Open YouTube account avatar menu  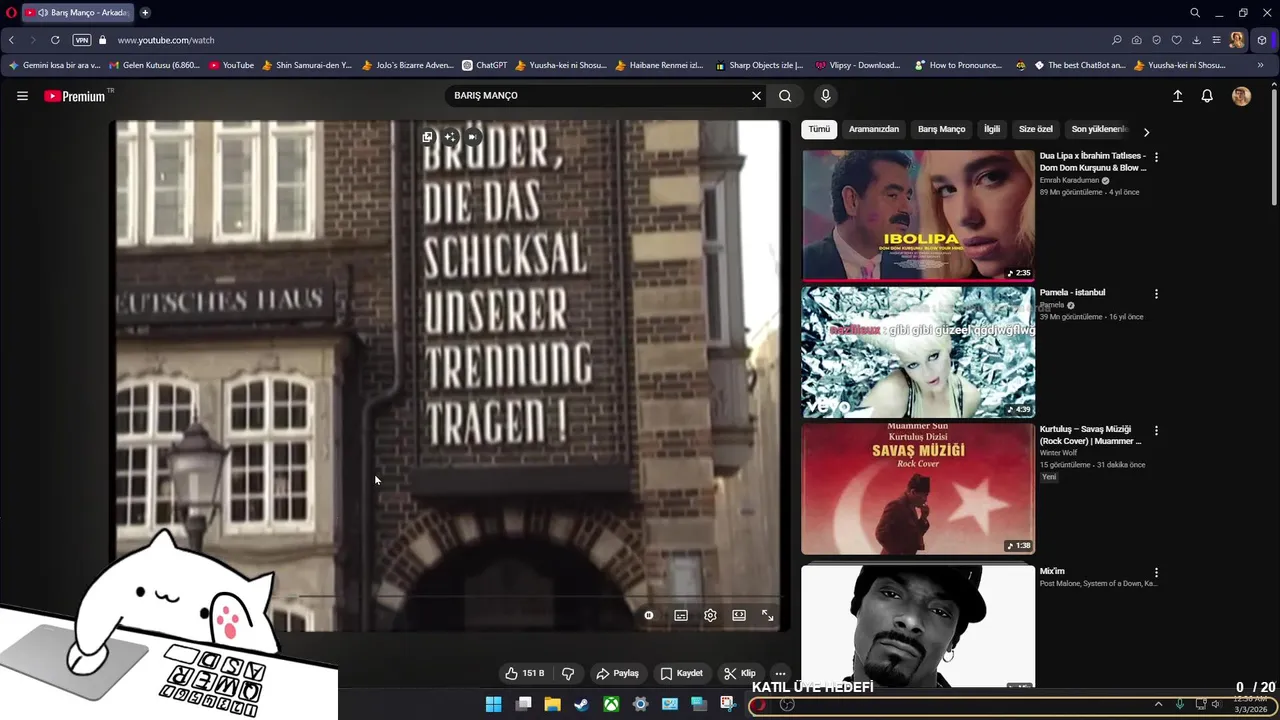[x=1241, y=96]
